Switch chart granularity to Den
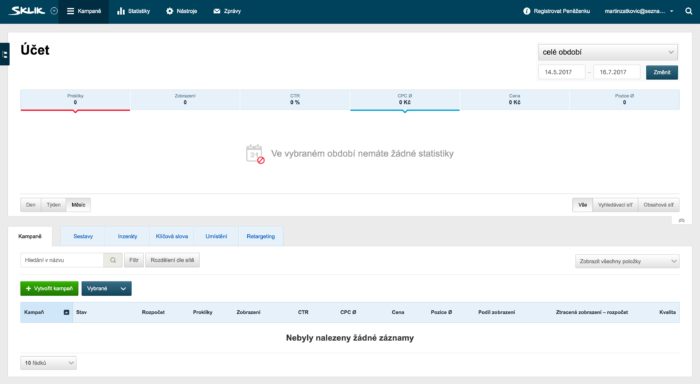The image size is (700, 384). pyautogui.click(x=30, y=205)
